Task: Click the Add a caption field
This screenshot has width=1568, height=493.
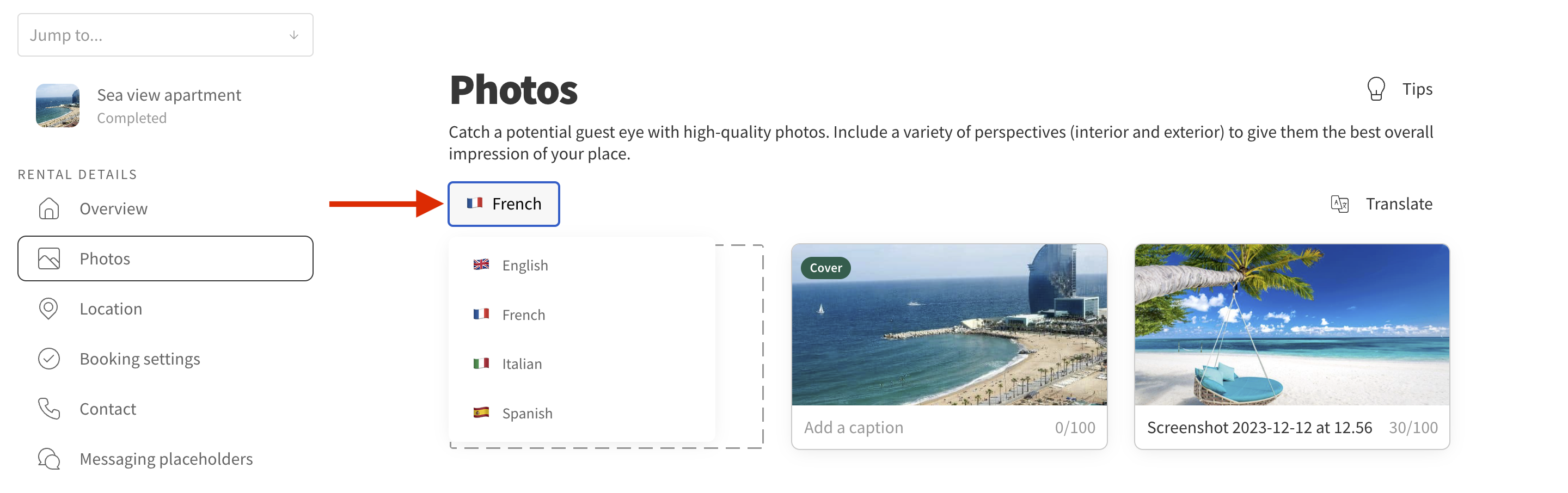Action: tap(949, 427)
